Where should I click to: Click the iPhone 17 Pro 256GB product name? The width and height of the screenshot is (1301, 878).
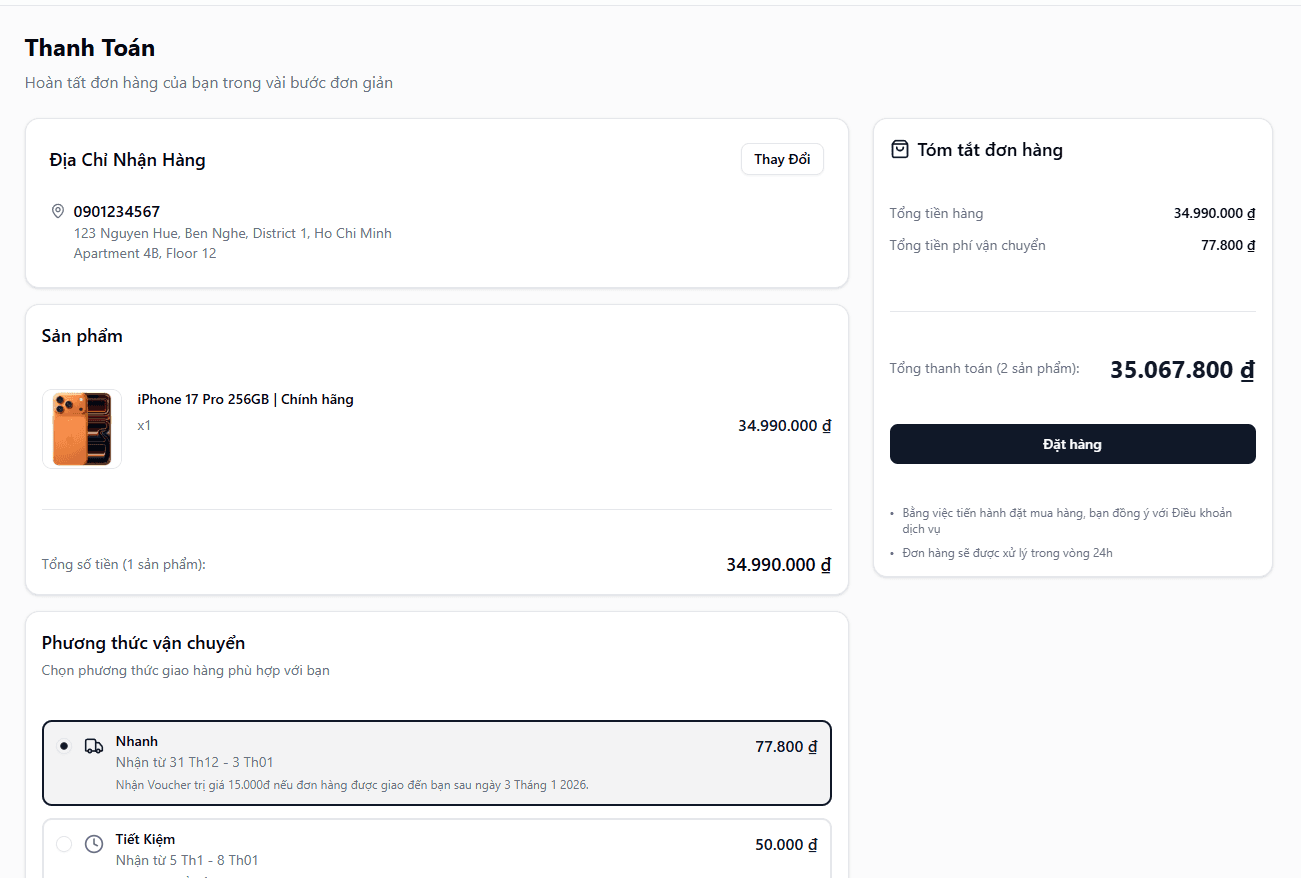pyautogui.click(x=245, y=399)
